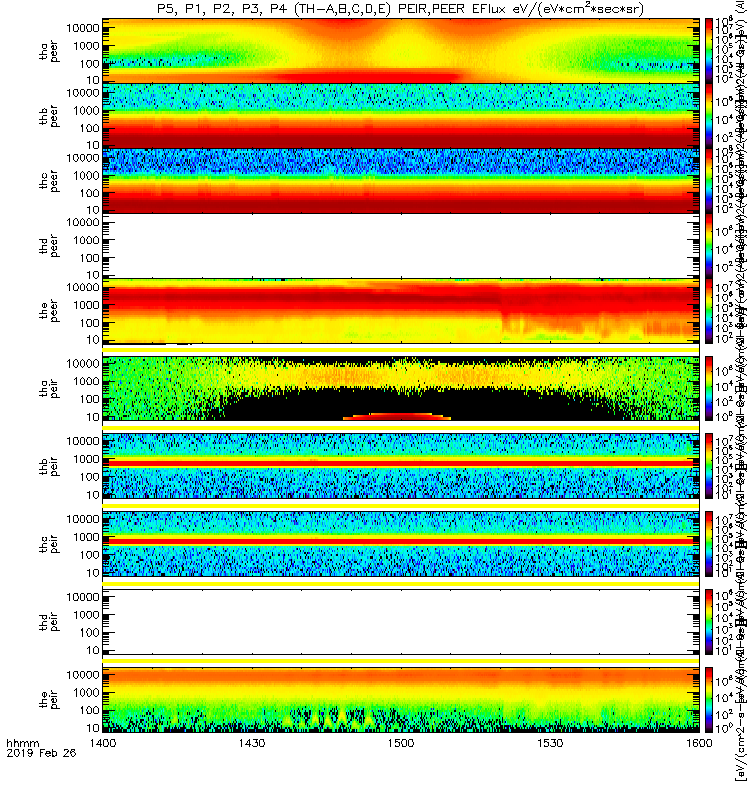750x800 pixels.
Task: Click the 'the peir' y-axis label
Action: 49,699
